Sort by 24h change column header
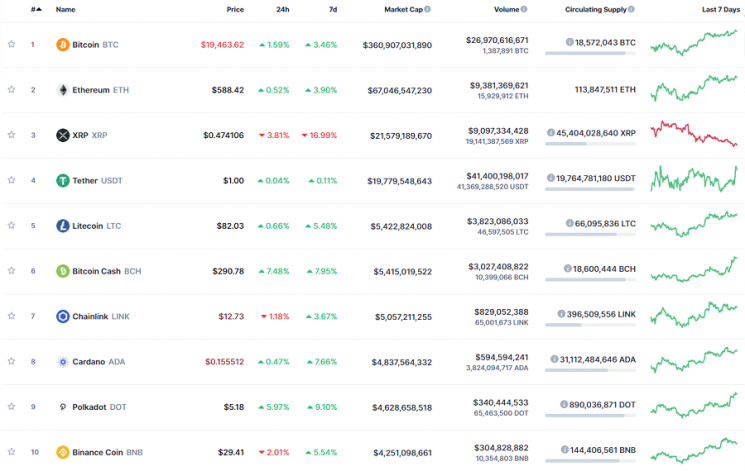This screenshot has width=745, height=471. [x=283, y=10]
